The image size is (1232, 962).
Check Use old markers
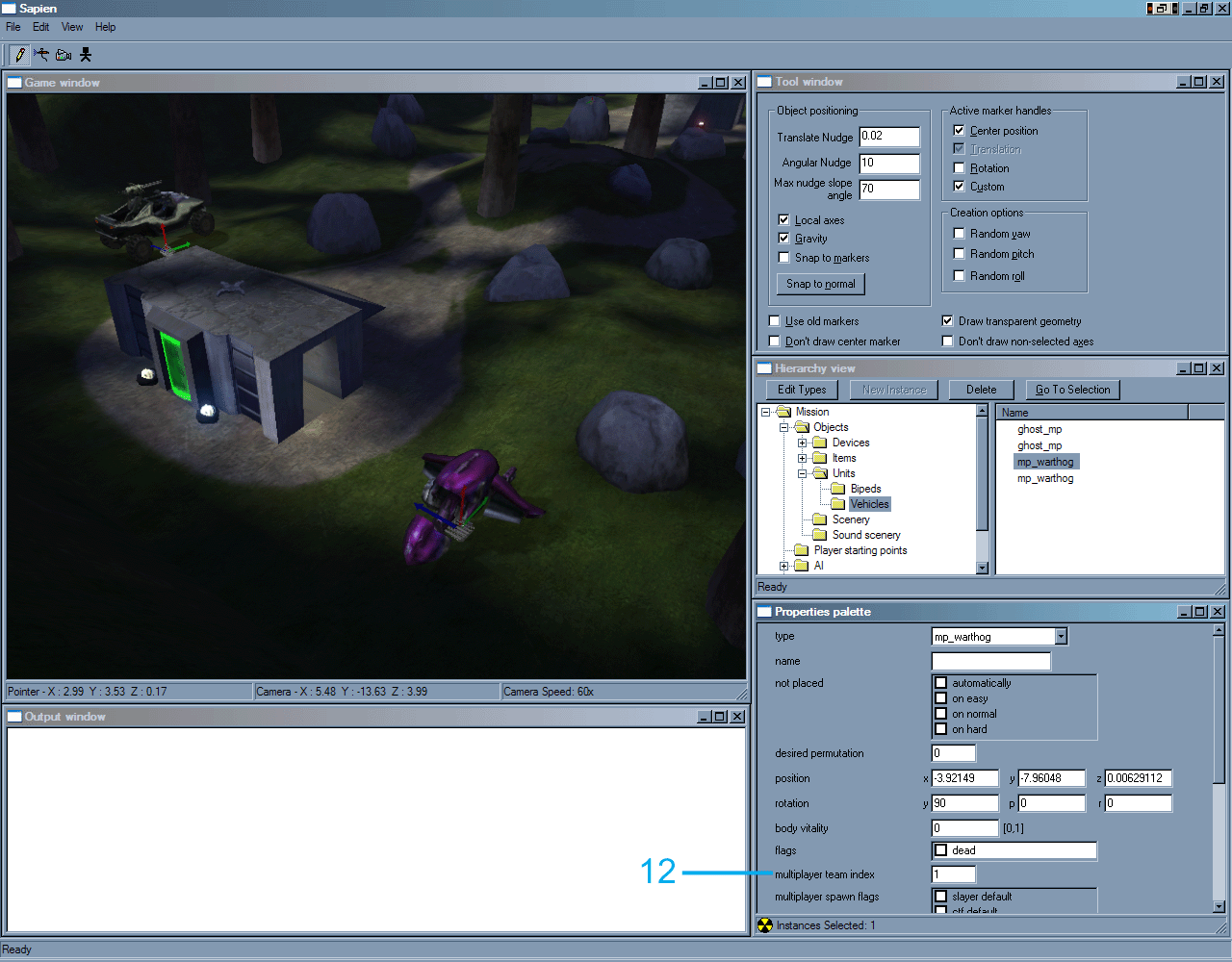click(x=774, y=320)
